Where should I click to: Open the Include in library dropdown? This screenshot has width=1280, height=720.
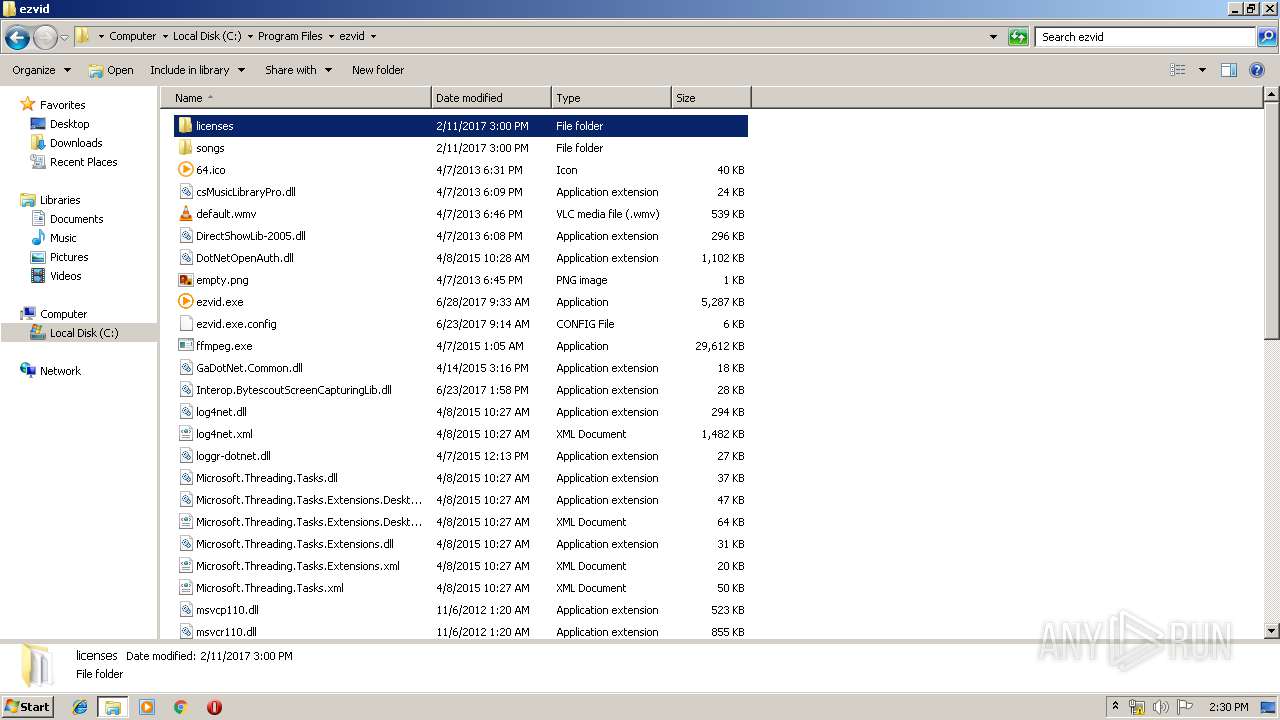tap(198, 70)
